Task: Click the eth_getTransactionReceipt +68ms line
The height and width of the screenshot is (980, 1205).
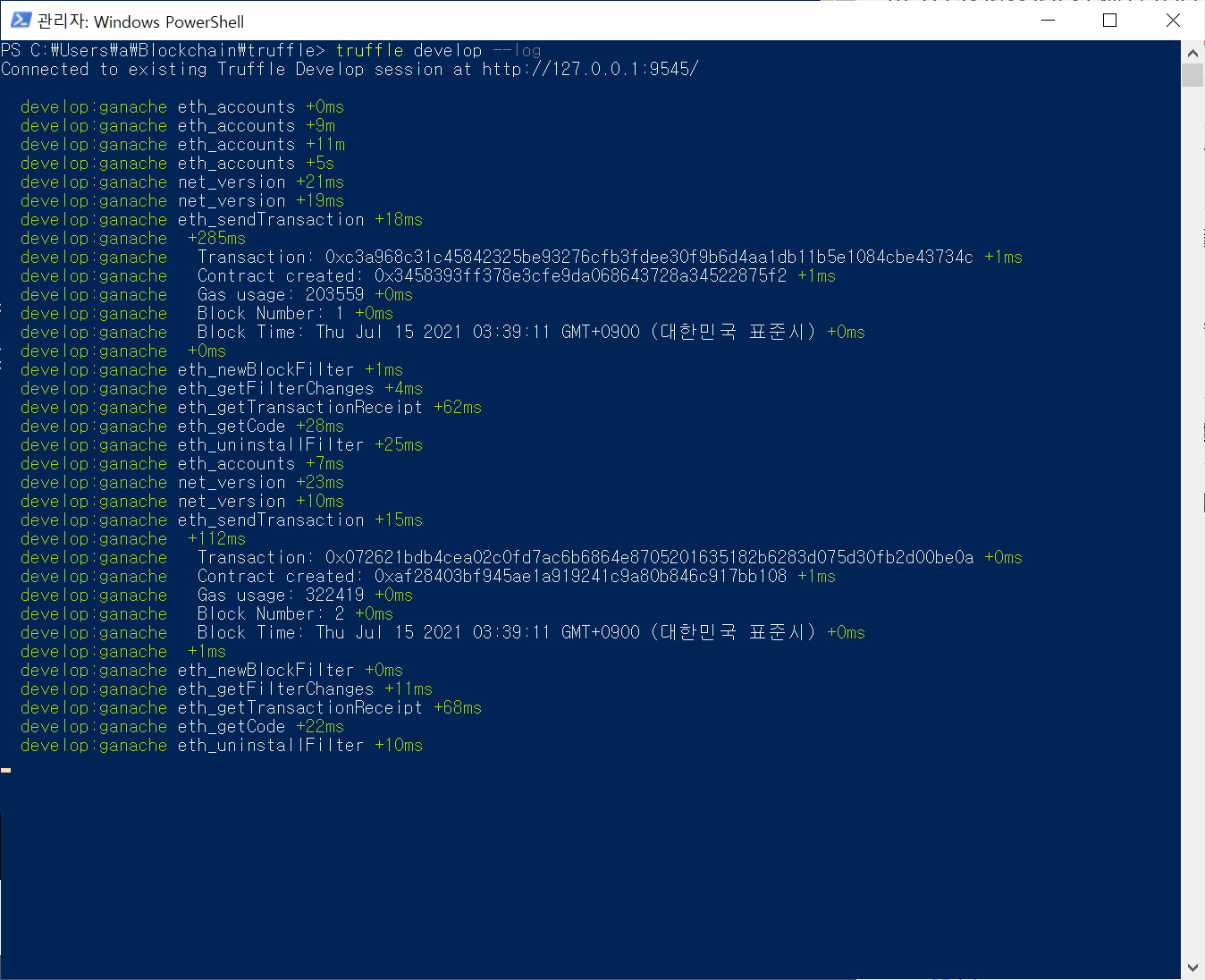Action: pos(251,707)
